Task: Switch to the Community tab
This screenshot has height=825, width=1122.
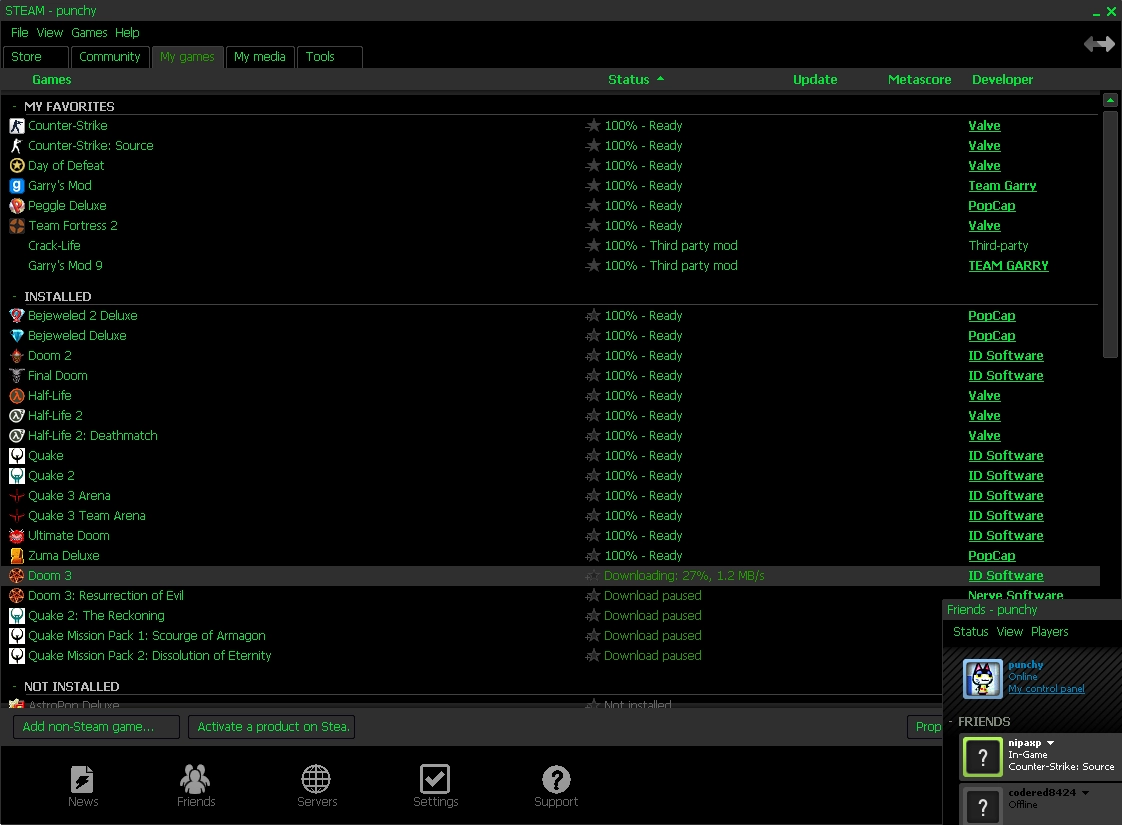Action: pyautogui.click(x=110, y=57)
